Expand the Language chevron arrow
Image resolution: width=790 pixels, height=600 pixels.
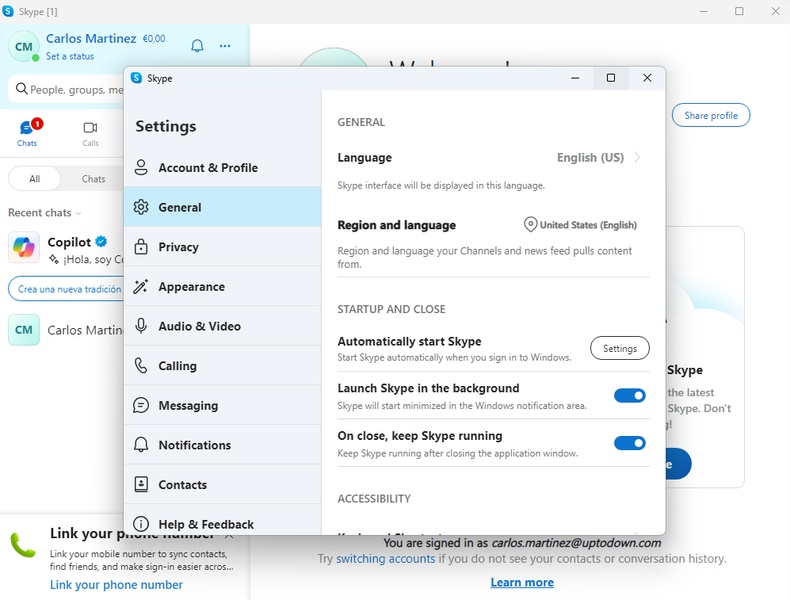(x=637, y=157)
